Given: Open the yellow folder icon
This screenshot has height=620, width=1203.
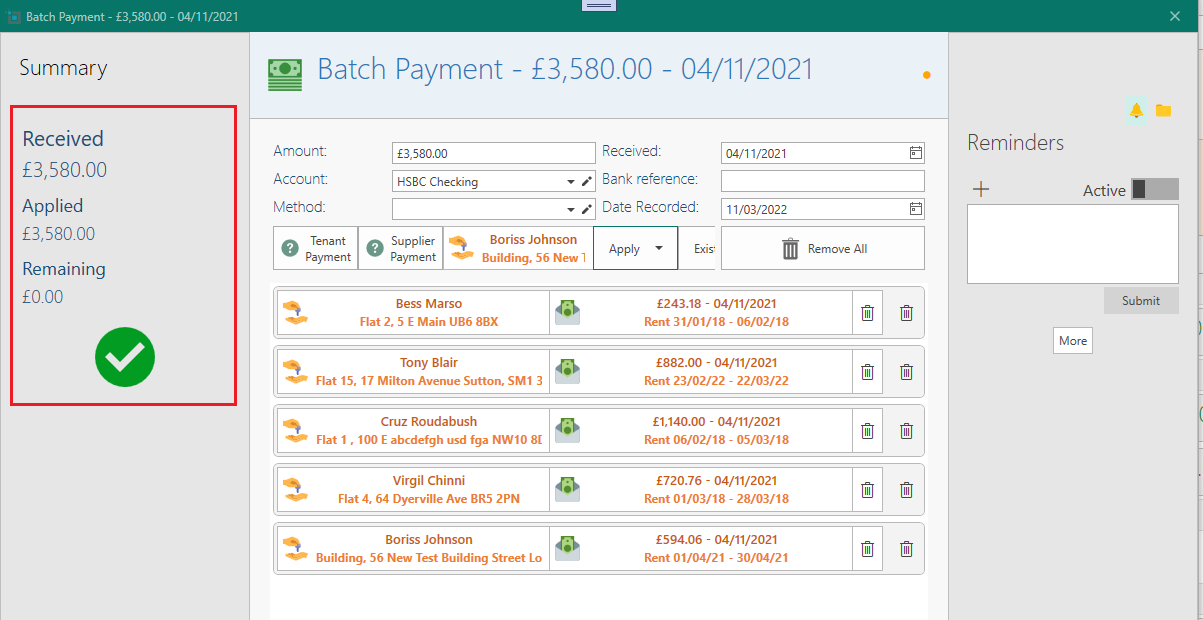Looking at the screenshot, I should click(1163, 110).
